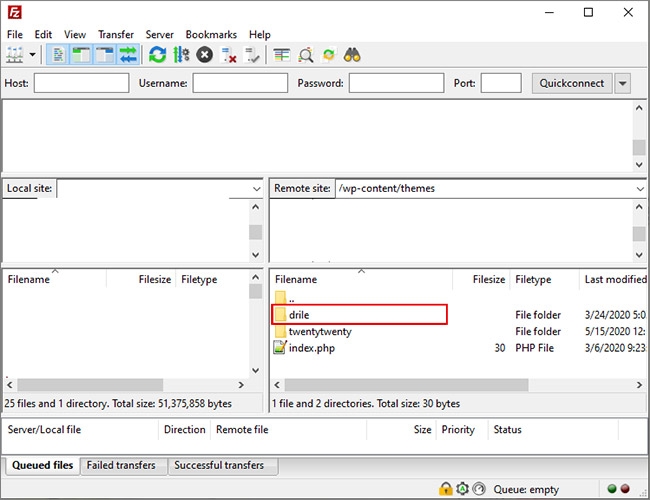Open the Site Manager dropdown arrow
The image size is (650, 500).
tap(34, 55)
